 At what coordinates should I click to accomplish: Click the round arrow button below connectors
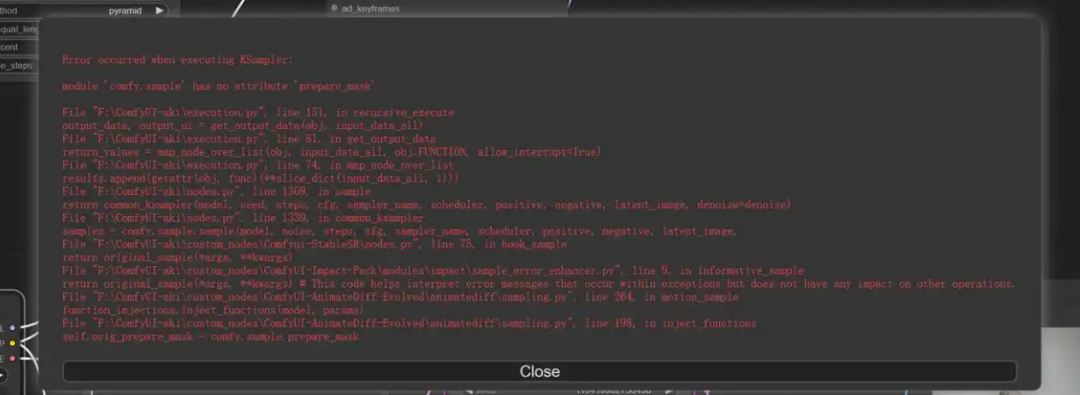pyautogui.click(x=2, y=376)
